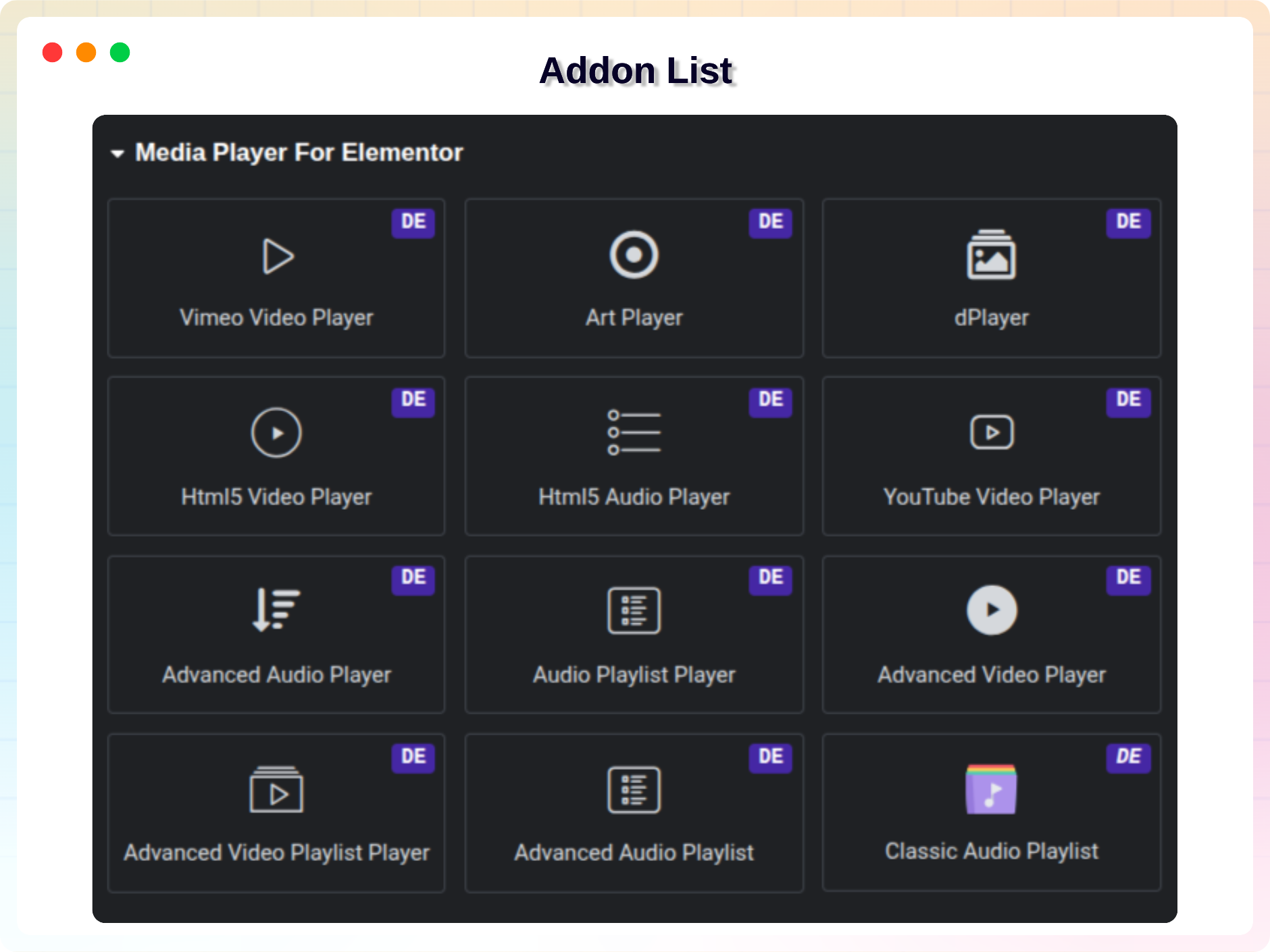Collapse the Media Player For Elementor section
1270x952 pixels.
pyautogui.click(x=118, y=154)
